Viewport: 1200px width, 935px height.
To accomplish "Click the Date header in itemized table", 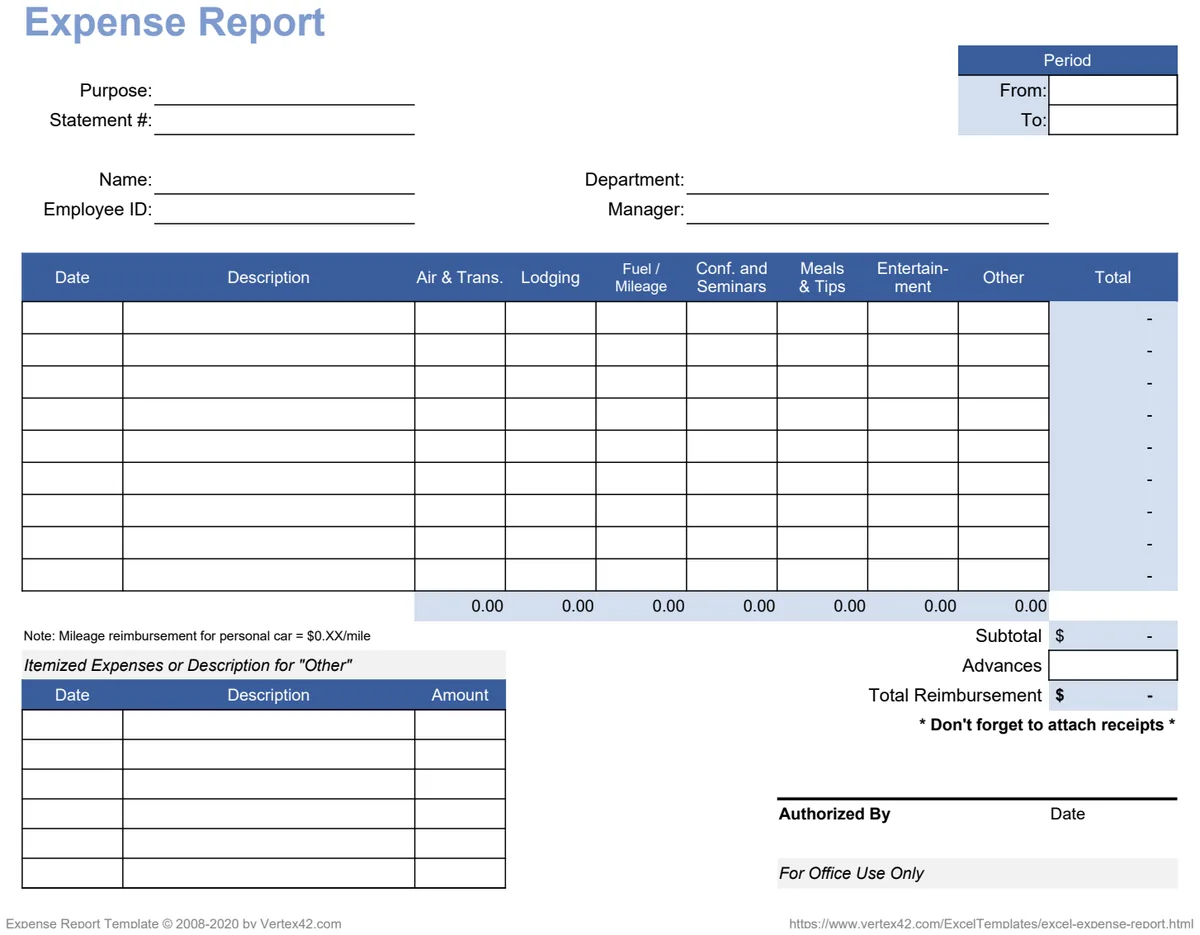I will [72, 695].
